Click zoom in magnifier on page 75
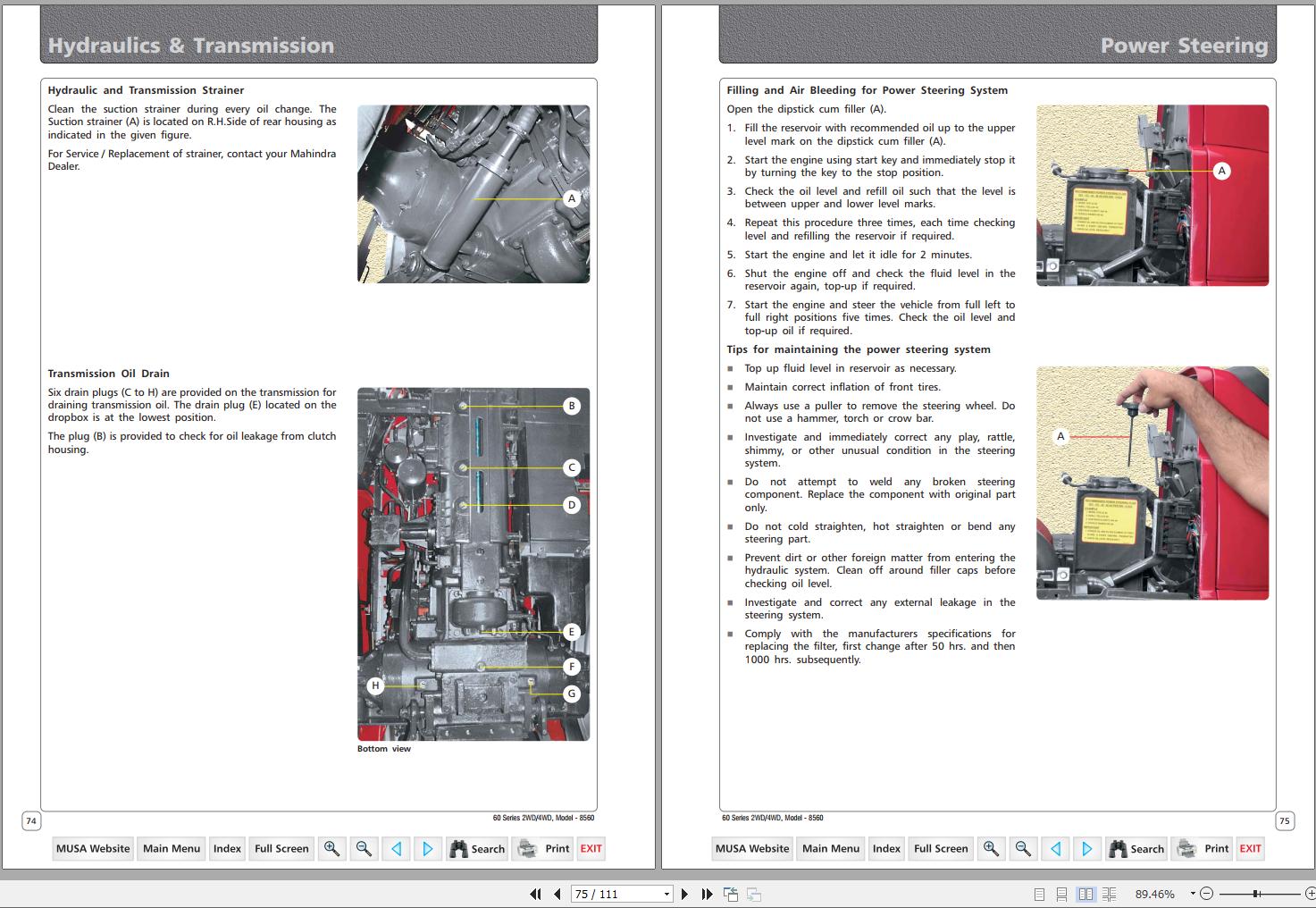 point(991,849)
